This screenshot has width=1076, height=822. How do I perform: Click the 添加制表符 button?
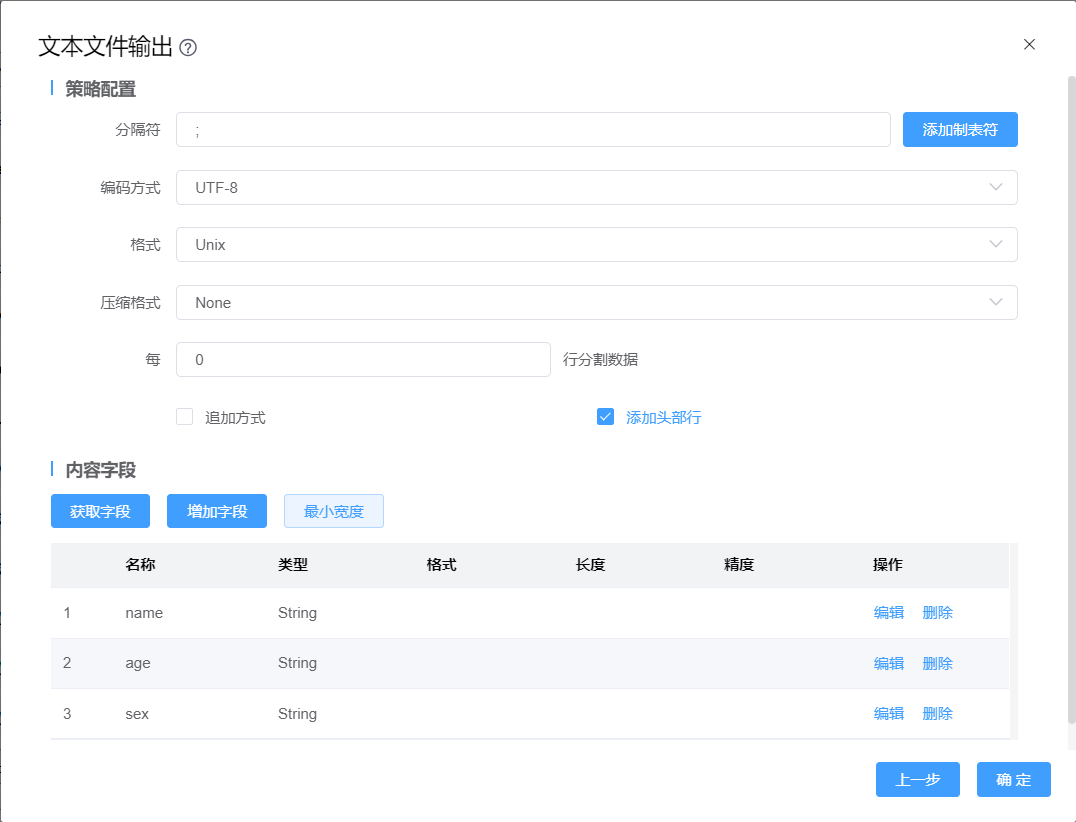click(960, 130)
